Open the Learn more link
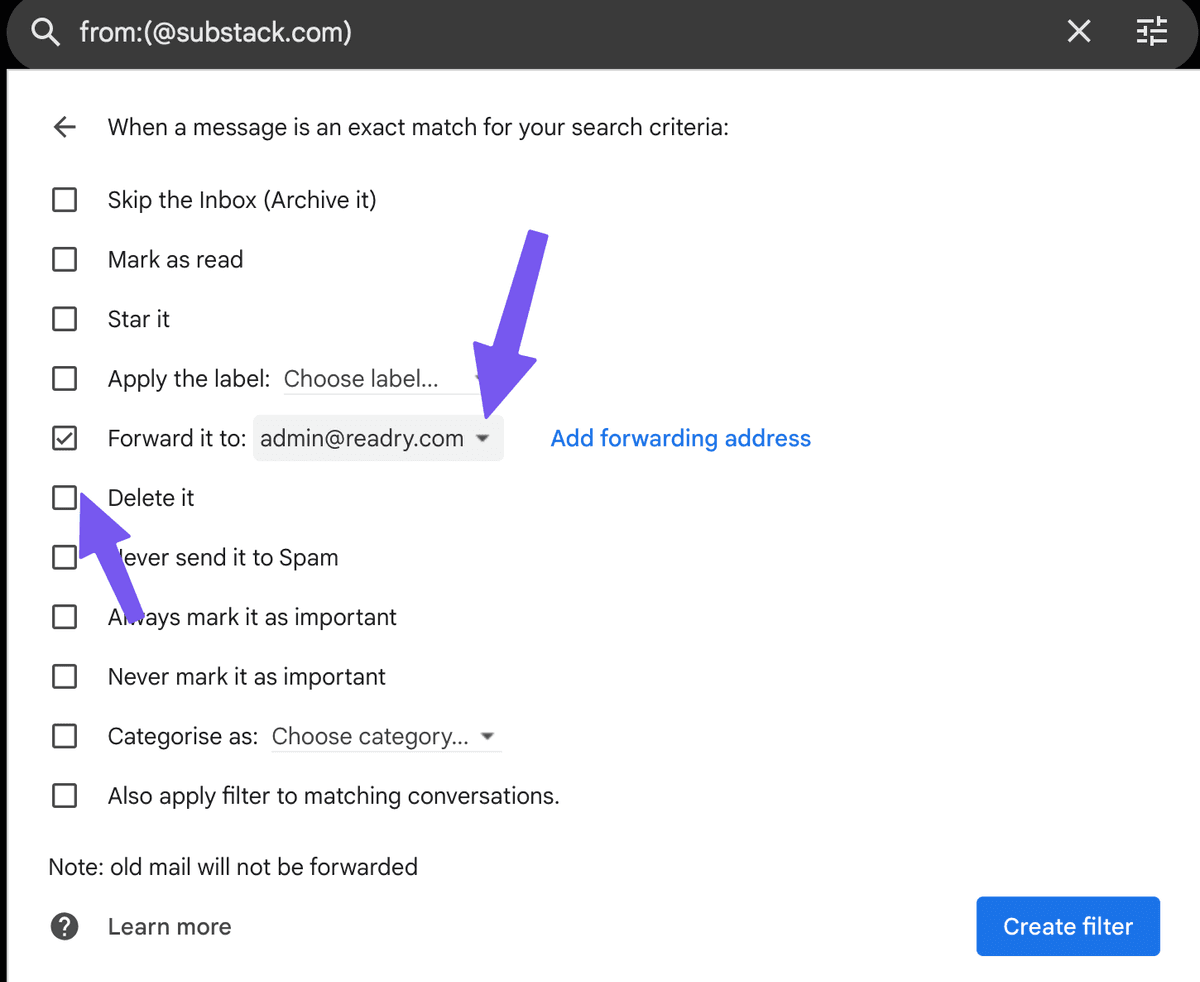Screen dimensions: 1200x982 click(169, 927)
